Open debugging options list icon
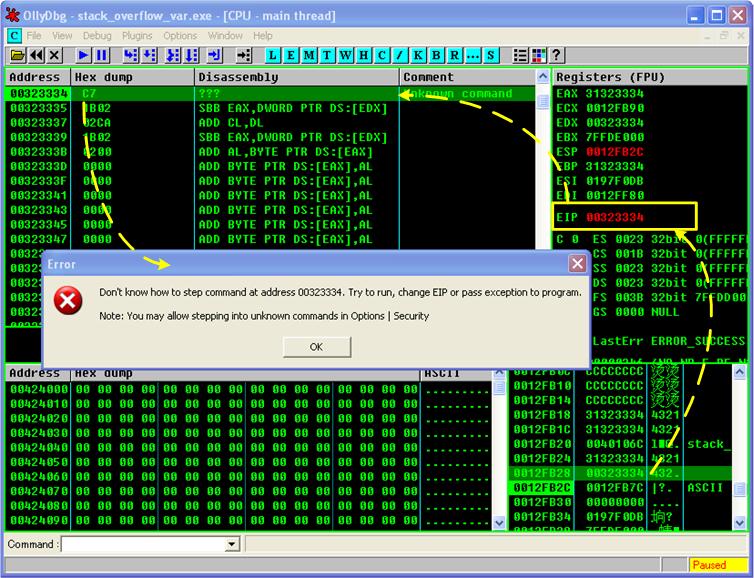The image size is (754, 578). pyautogui.click(x=520, y=55)
